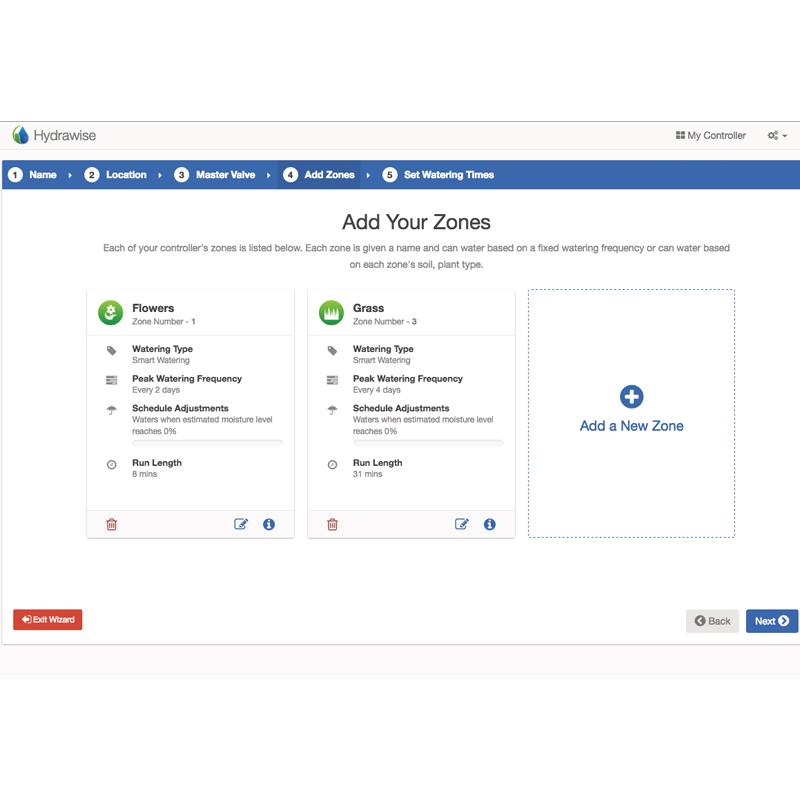Click the red Exit Wizard button
800x800 pixels.
(48, 620)
